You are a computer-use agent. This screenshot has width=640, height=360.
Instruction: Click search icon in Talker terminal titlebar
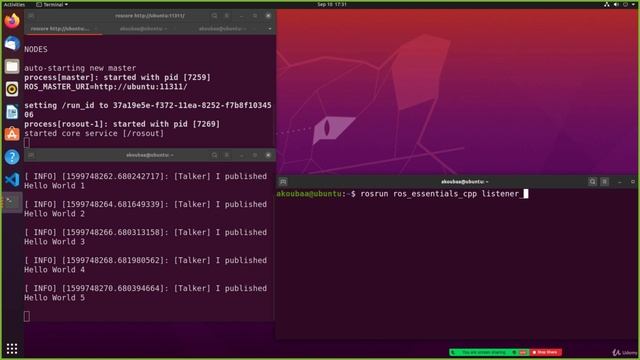click(214, 155)
